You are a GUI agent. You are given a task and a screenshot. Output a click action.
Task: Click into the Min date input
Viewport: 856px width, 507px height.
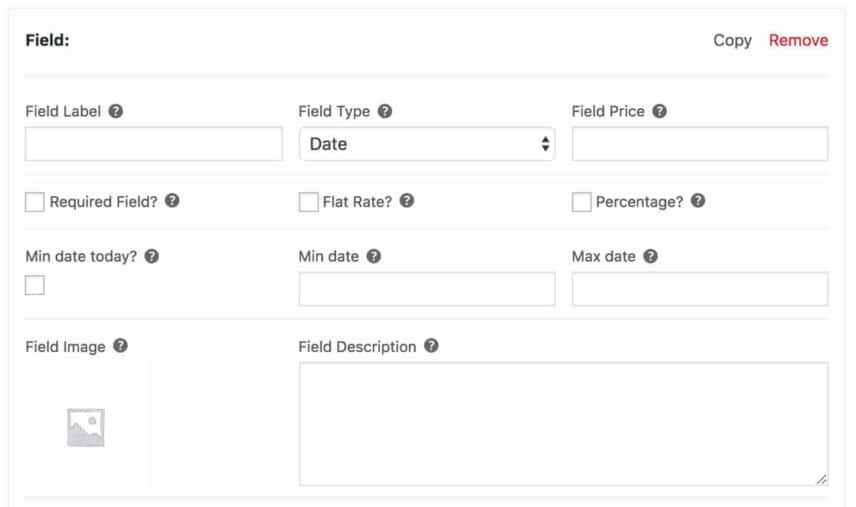click(x=427, y=289)
